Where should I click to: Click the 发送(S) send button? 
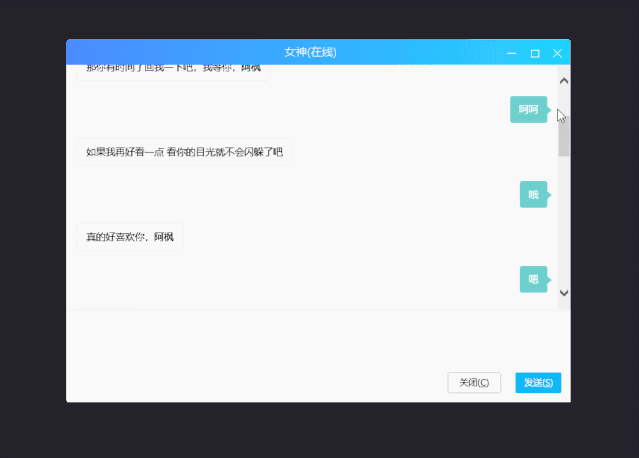(x=538, y=383)
